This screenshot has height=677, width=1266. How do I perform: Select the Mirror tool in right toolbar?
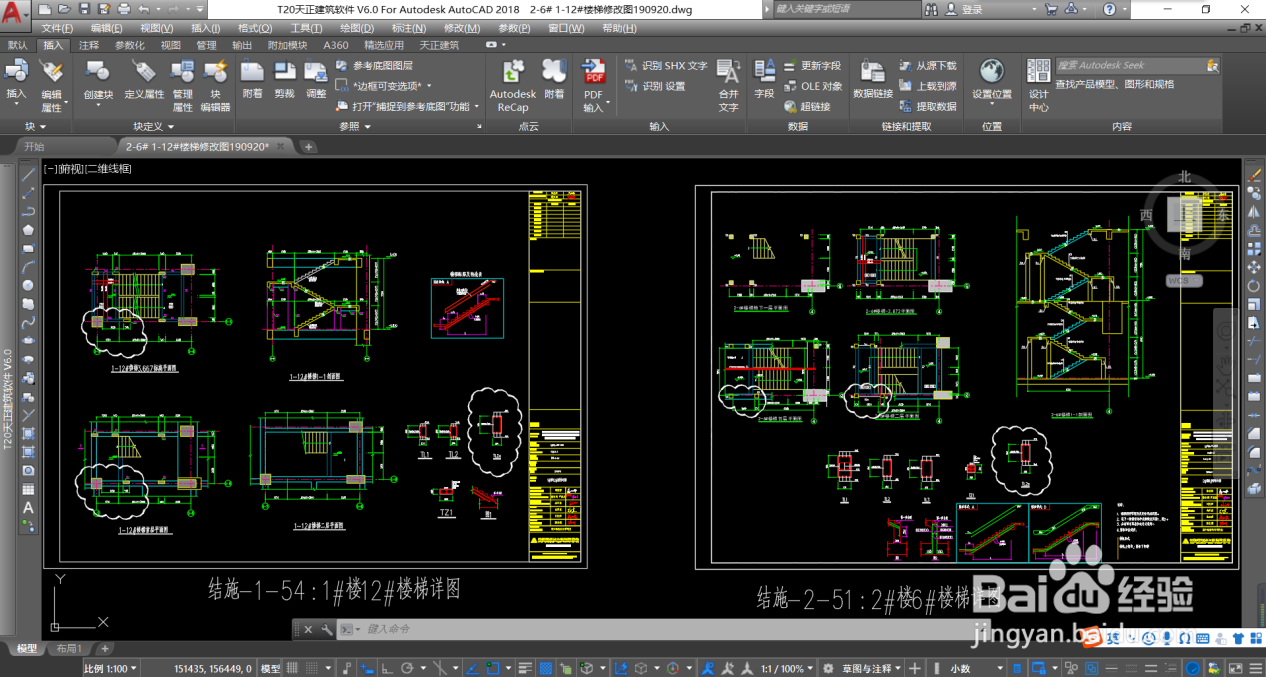tap(1254, 212)
